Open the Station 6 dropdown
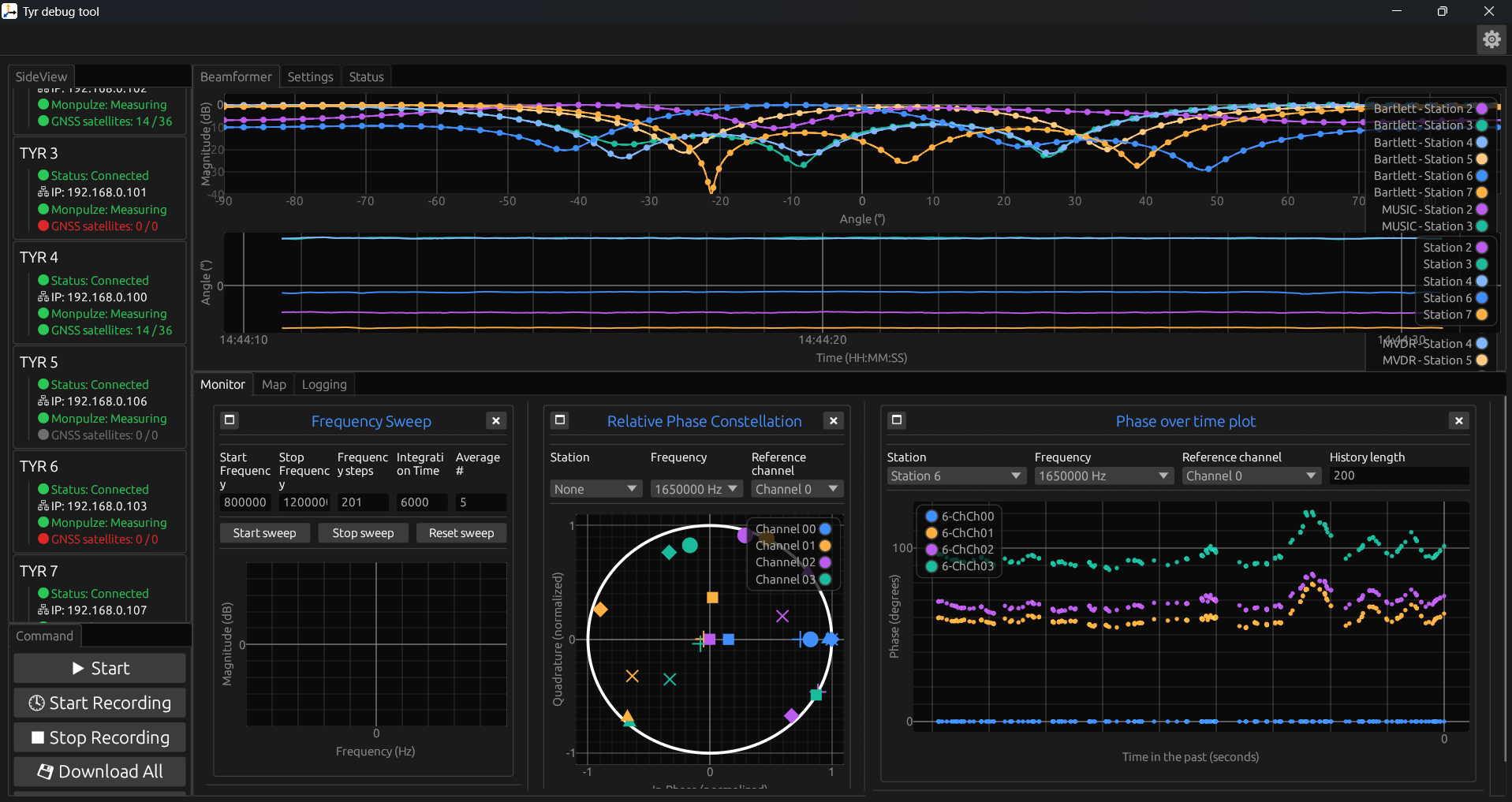The image size is (1512, 802). pyautogui.click(x=956, y=476)
